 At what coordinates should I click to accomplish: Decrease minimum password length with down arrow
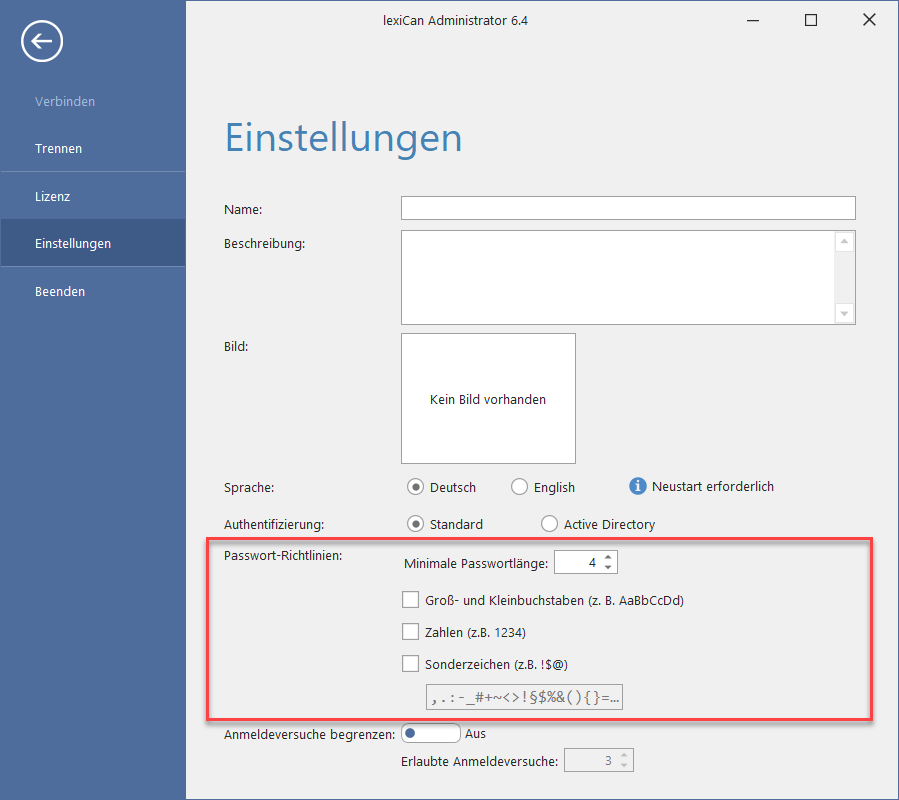tap(608, 568)
